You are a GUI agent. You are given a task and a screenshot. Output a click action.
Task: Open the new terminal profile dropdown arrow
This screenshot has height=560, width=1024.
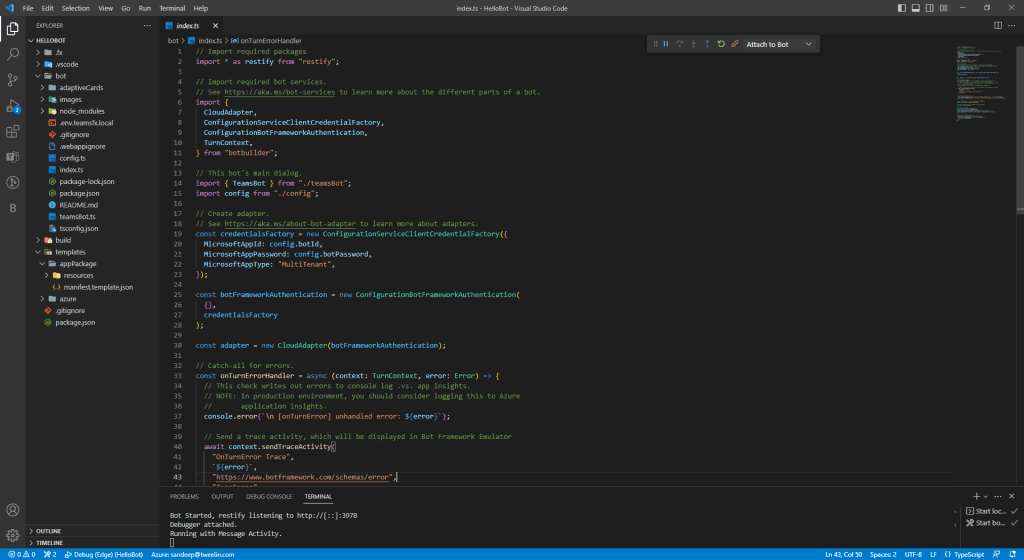985,496
